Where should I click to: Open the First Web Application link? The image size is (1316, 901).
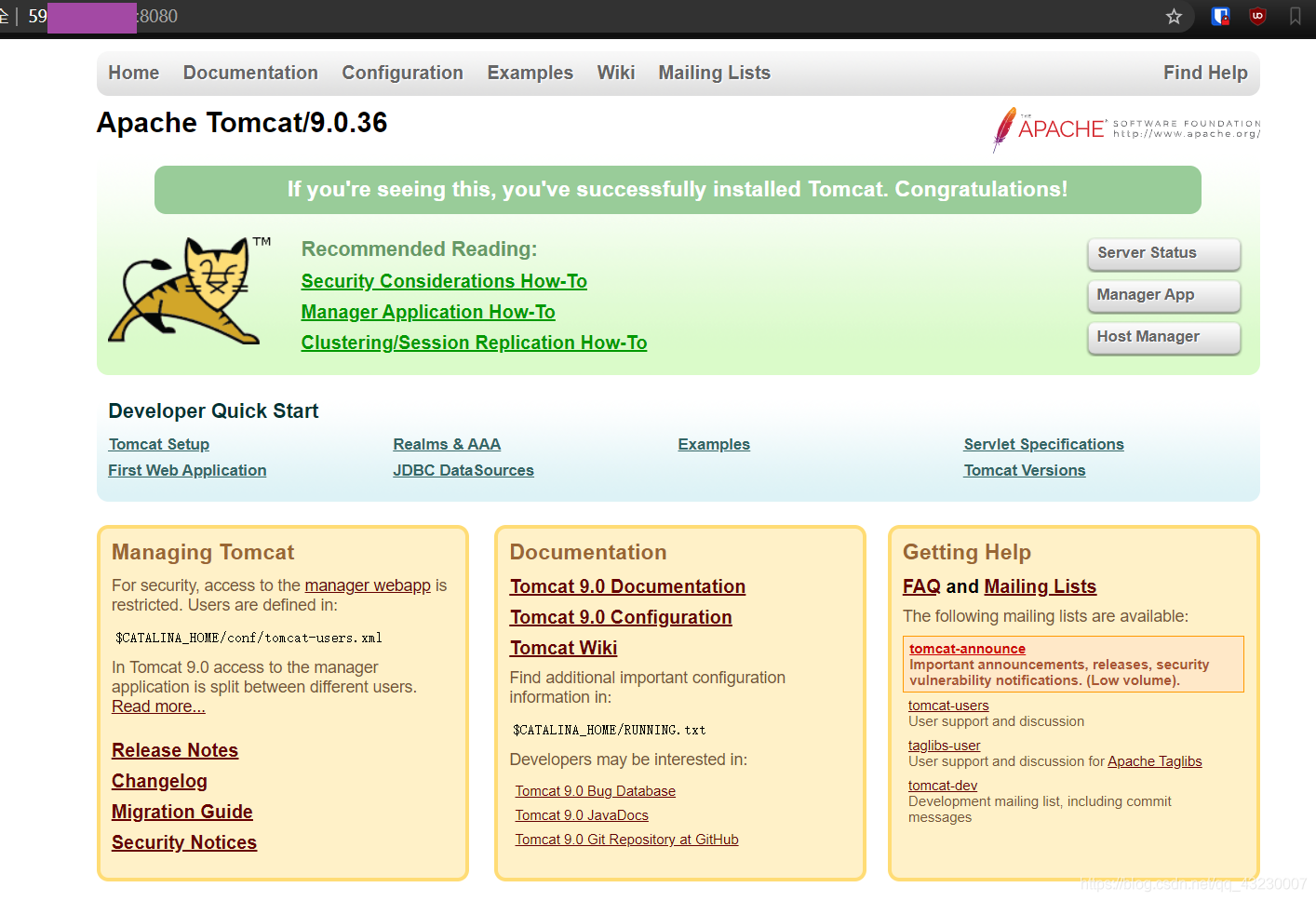pos(187,471)
